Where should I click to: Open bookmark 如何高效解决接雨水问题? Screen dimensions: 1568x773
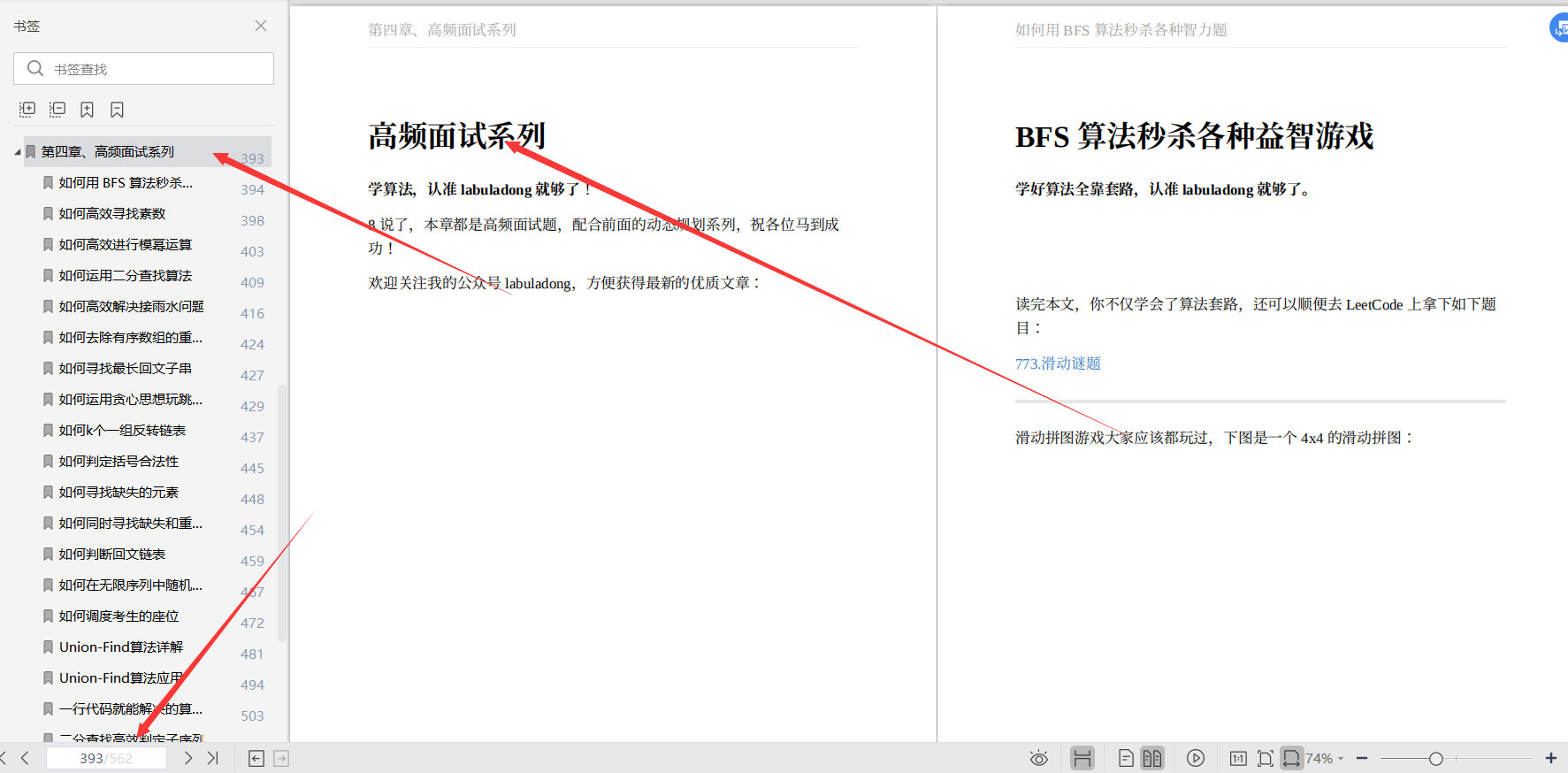[132, 306]
